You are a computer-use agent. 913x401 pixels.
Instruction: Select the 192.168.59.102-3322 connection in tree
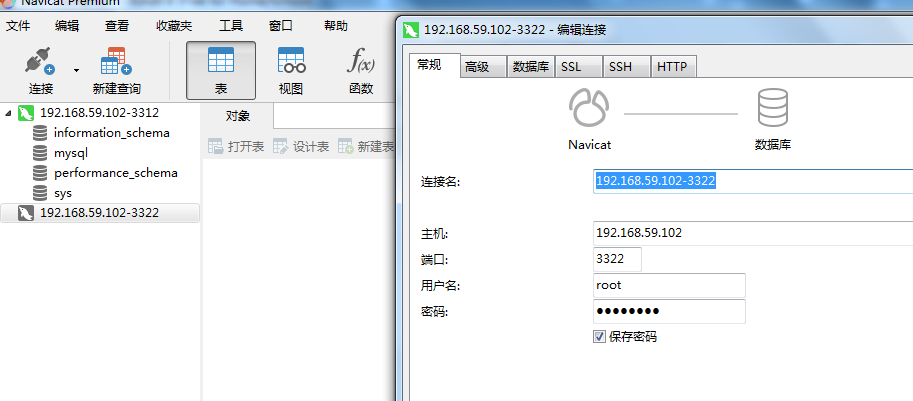coord(100,213)
